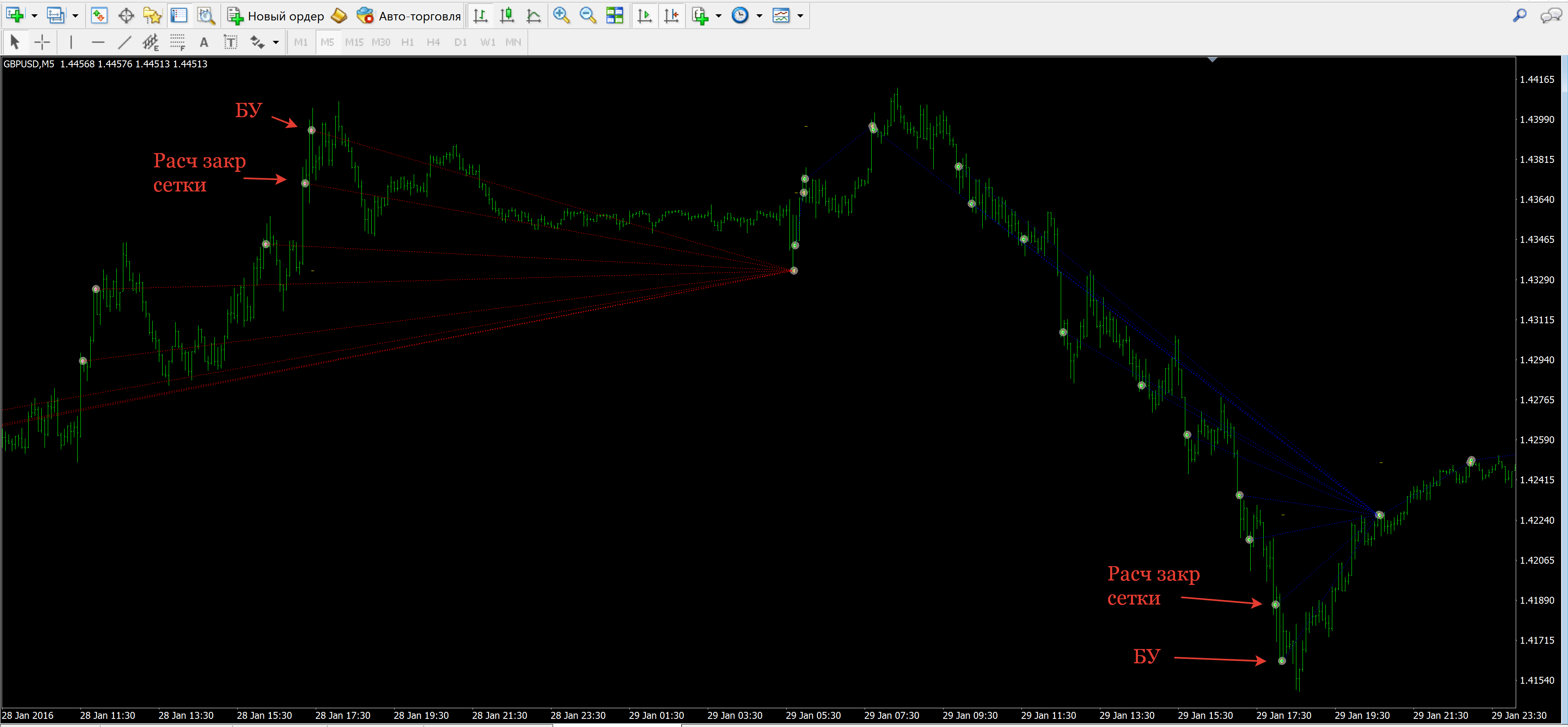1568x727 pixels.
Task: Switch to the M1 timeframe
Action: (301, 42)
